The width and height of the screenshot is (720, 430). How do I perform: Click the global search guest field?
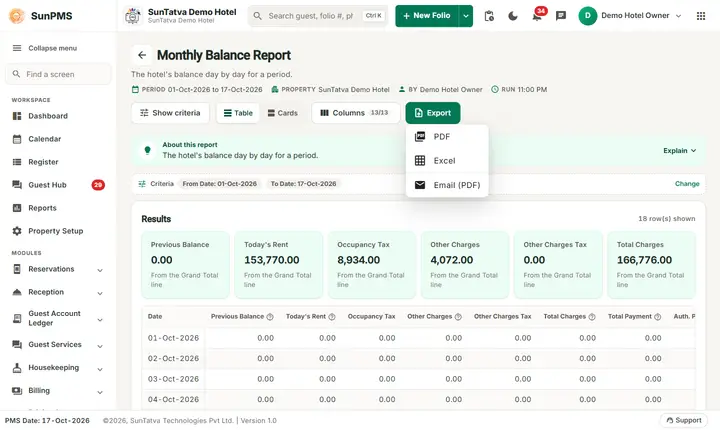click(318, 16)
